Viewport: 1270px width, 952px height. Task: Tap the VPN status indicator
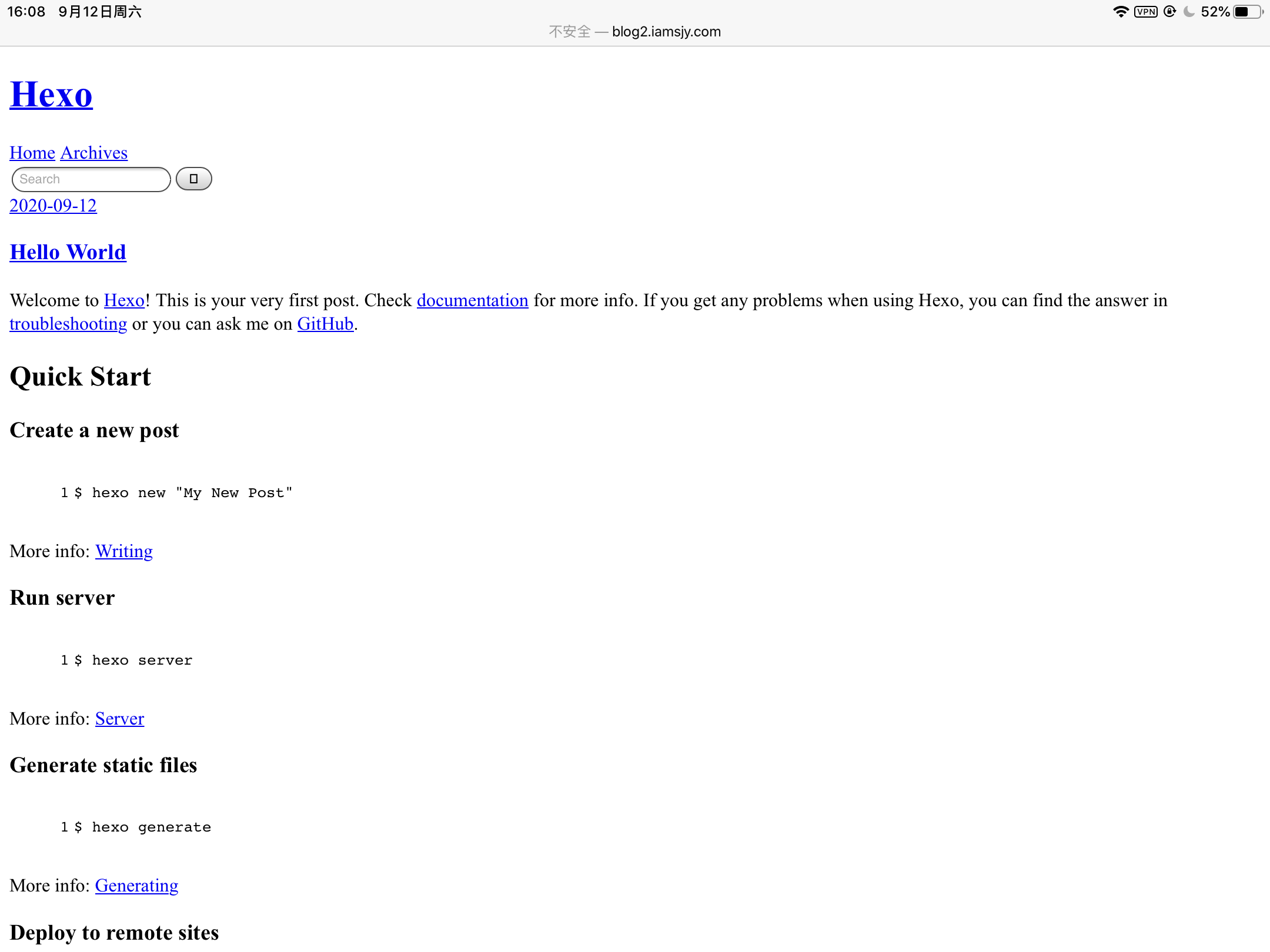pos(1146,12)
